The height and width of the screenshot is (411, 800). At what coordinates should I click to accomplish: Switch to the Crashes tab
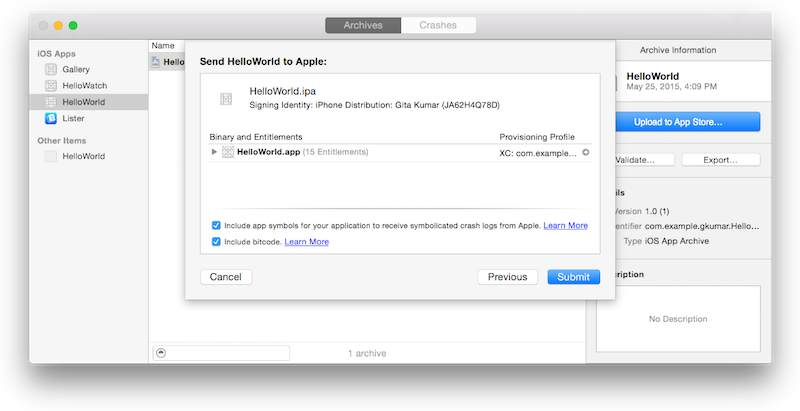pos(438,25)
